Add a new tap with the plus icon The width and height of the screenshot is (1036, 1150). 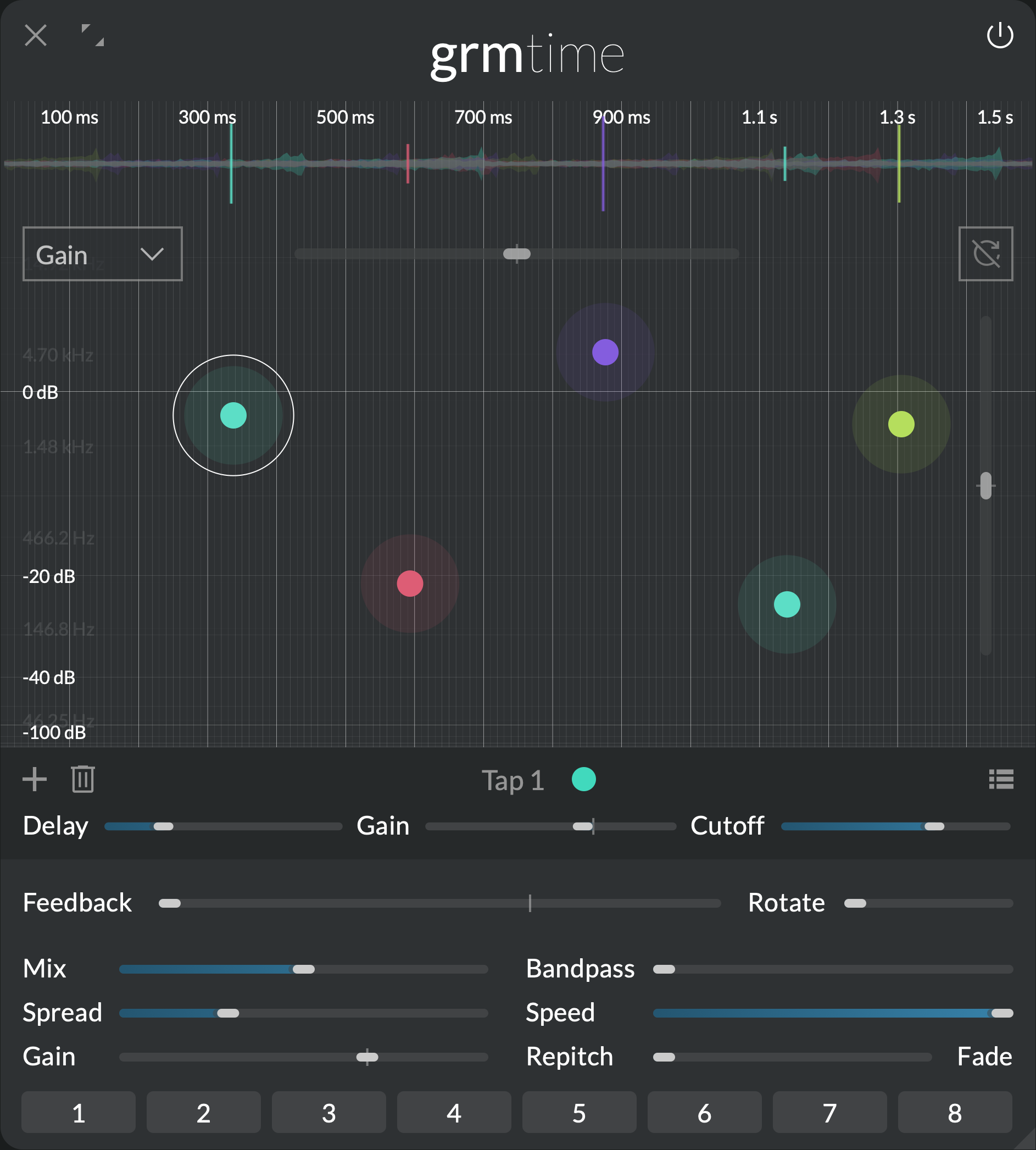(34, 779)
